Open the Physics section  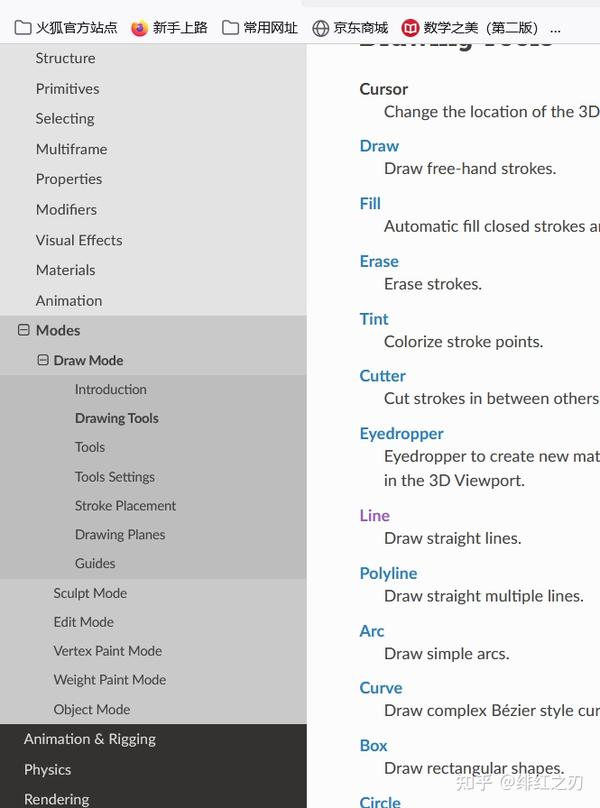coord(48,770)
